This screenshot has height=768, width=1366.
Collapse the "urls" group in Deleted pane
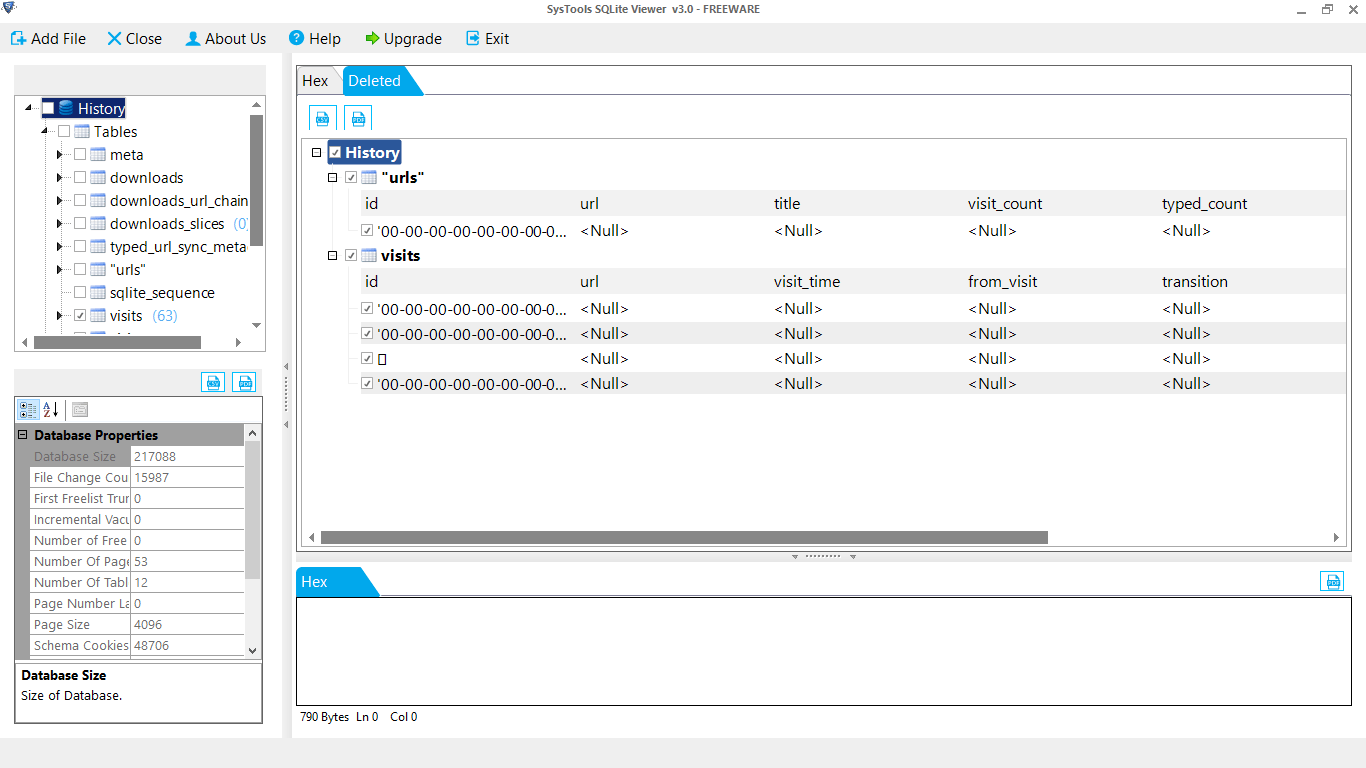[333, 177]
